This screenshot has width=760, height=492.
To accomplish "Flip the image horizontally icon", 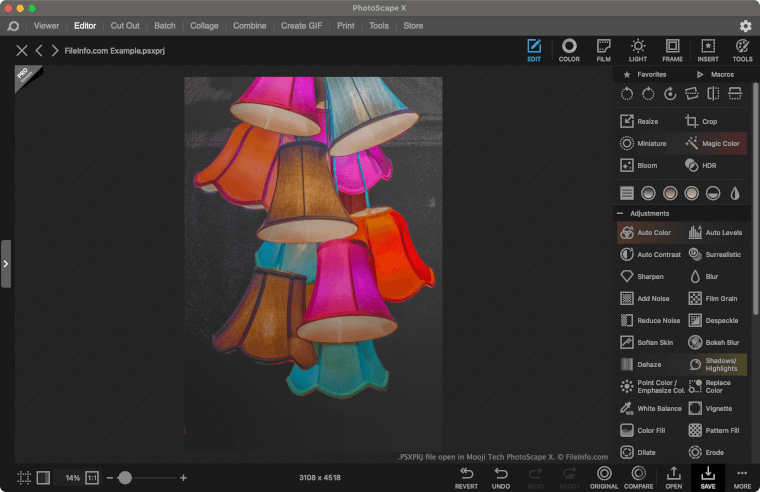I will coord(713,93).
